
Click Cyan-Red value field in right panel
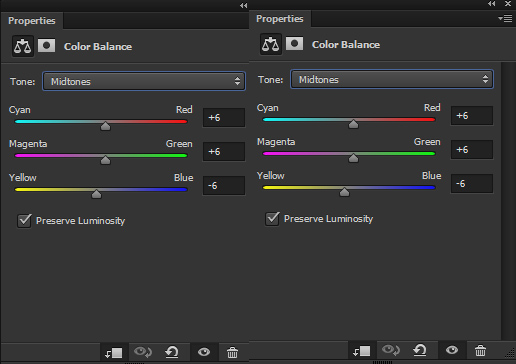(x=472, y=115)
